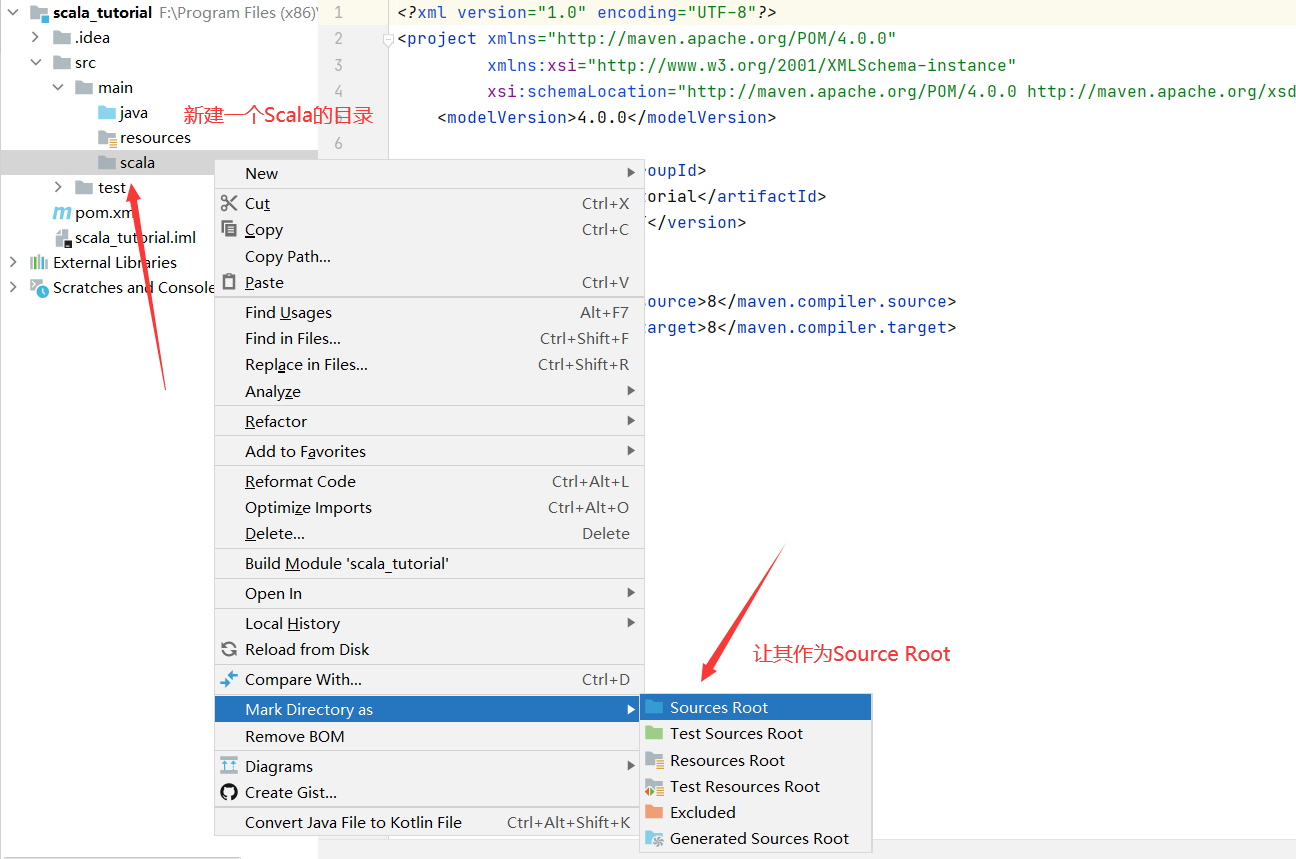
Task: Click the Cut scissors icon in context menu
Action: coord(229,203)
